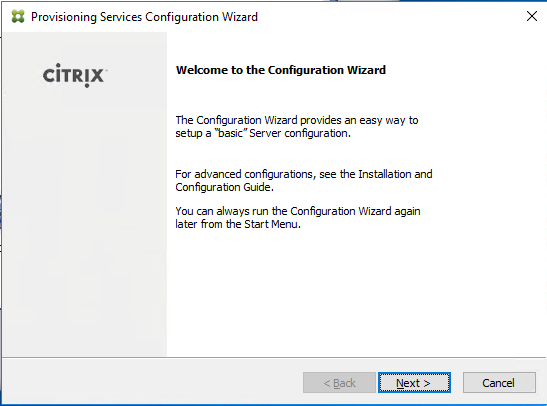Click the "Configuration Guide." text line
This screenshot has height=406, width=547.
coord(224,187)
